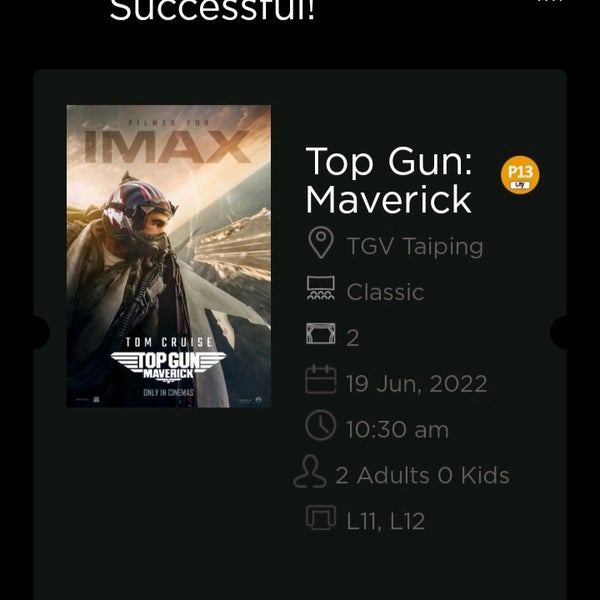Select the Top Gun: Maverick movie title

389,180
